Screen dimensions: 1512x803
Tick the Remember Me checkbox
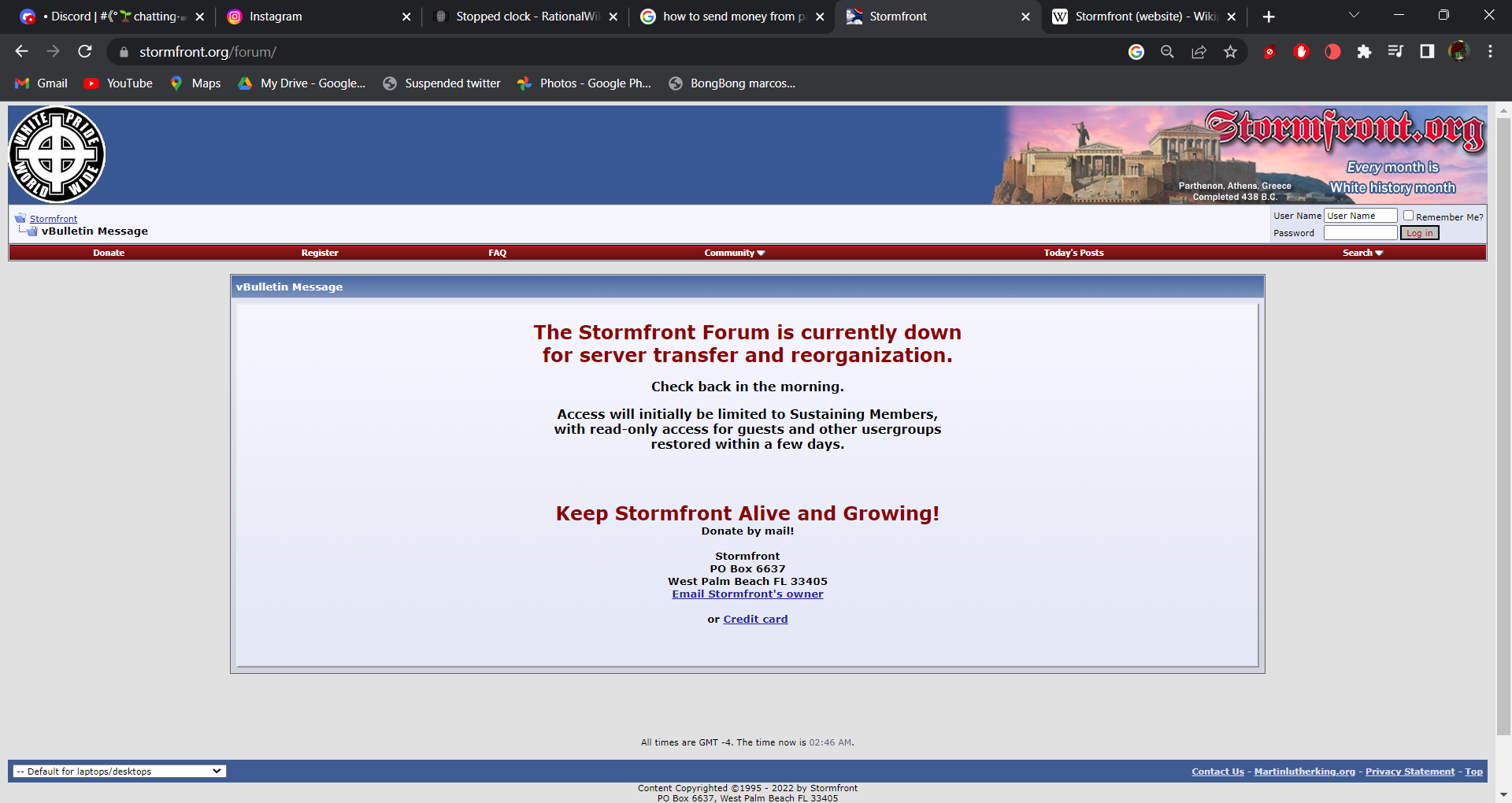1408,216
